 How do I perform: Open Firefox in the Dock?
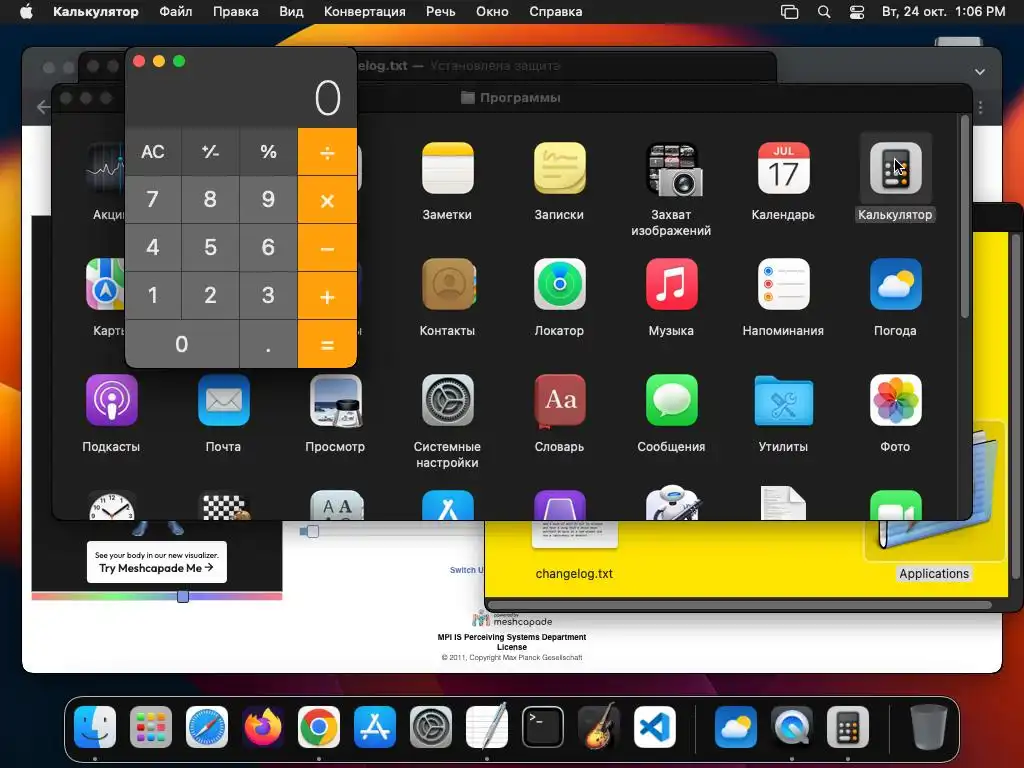pos(263,727)
